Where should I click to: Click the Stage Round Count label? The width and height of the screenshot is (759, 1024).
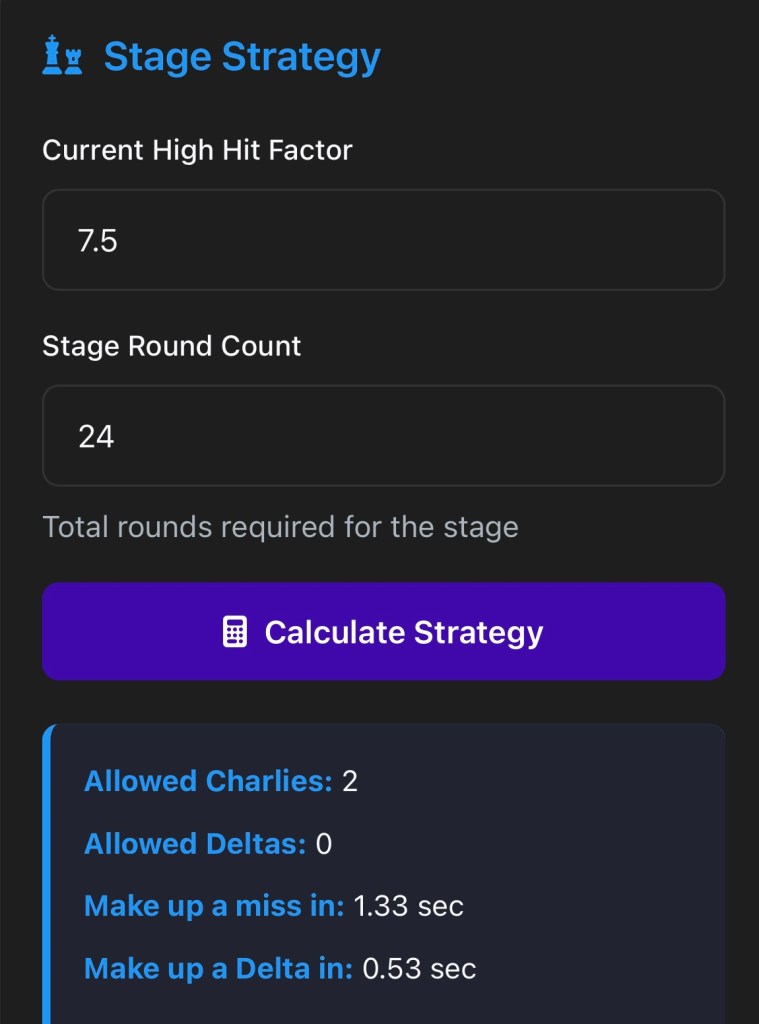coord(171,346)
